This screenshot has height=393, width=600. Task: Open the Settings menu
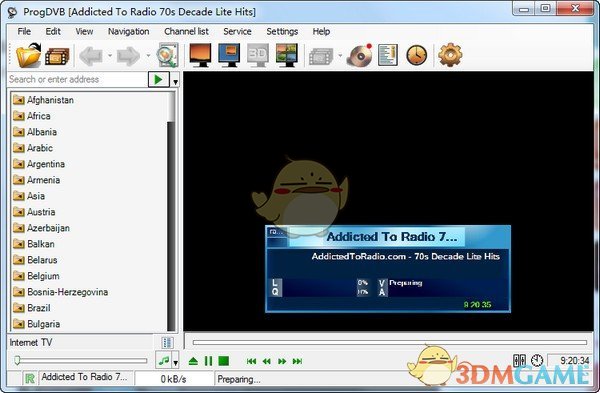point(282,31)
